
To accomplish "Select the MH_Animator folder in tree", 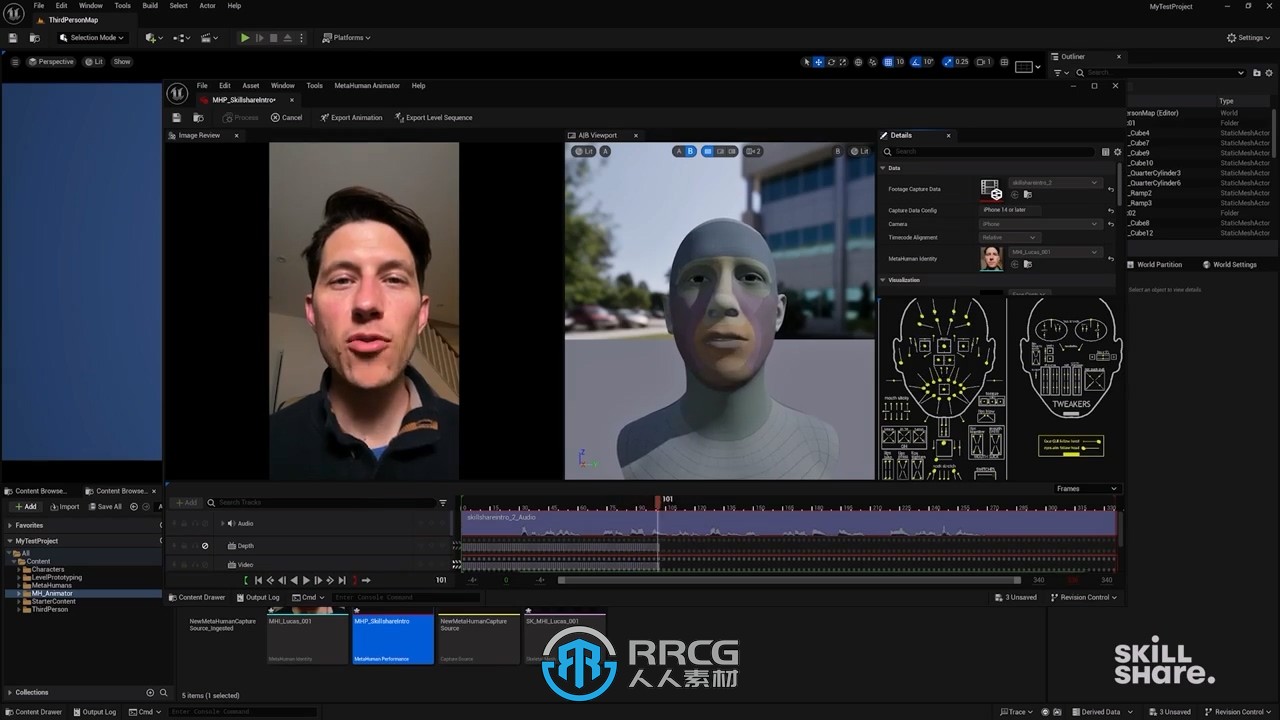I will (52, 593).
